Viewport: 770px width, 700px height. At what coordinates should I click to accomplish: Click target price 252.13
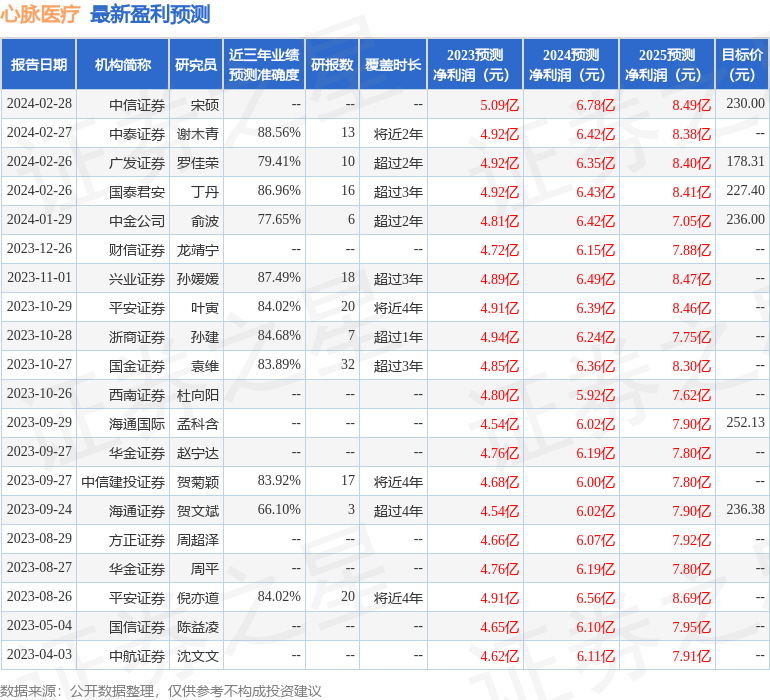(745, 422)
